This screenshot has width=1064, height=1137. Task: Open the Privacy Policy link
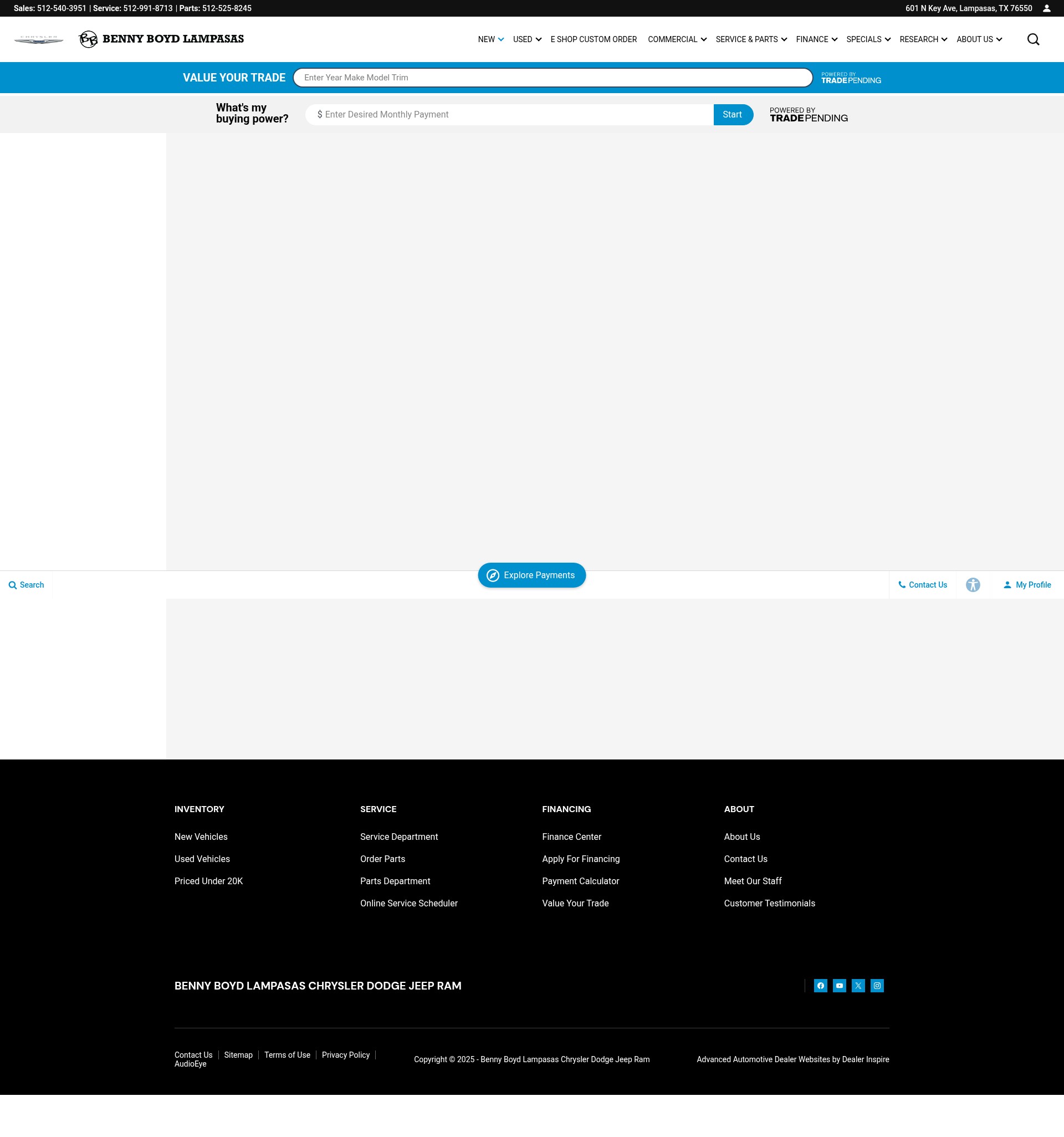coord(346,1055)
